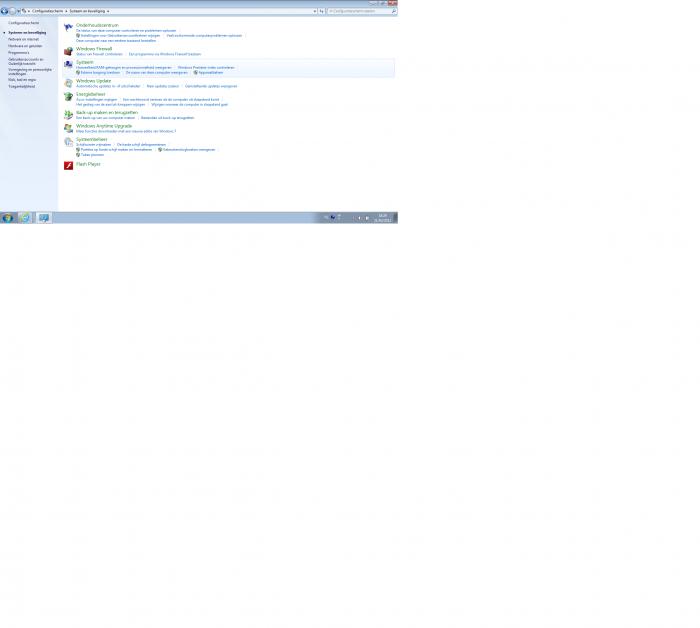The image size is (700, 628).
Task: Open the Energiebeheer battery icon
Action: click(68, 96)
